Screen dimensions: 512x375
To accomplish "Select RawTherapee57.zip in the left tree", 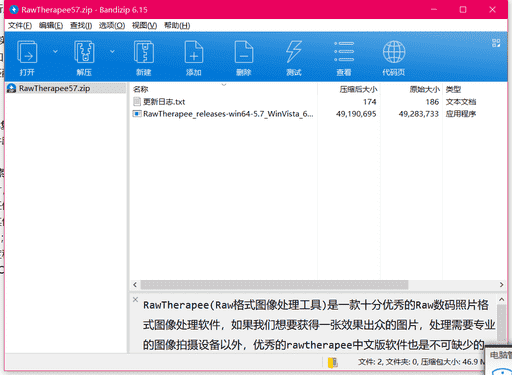I will (66, 88).
